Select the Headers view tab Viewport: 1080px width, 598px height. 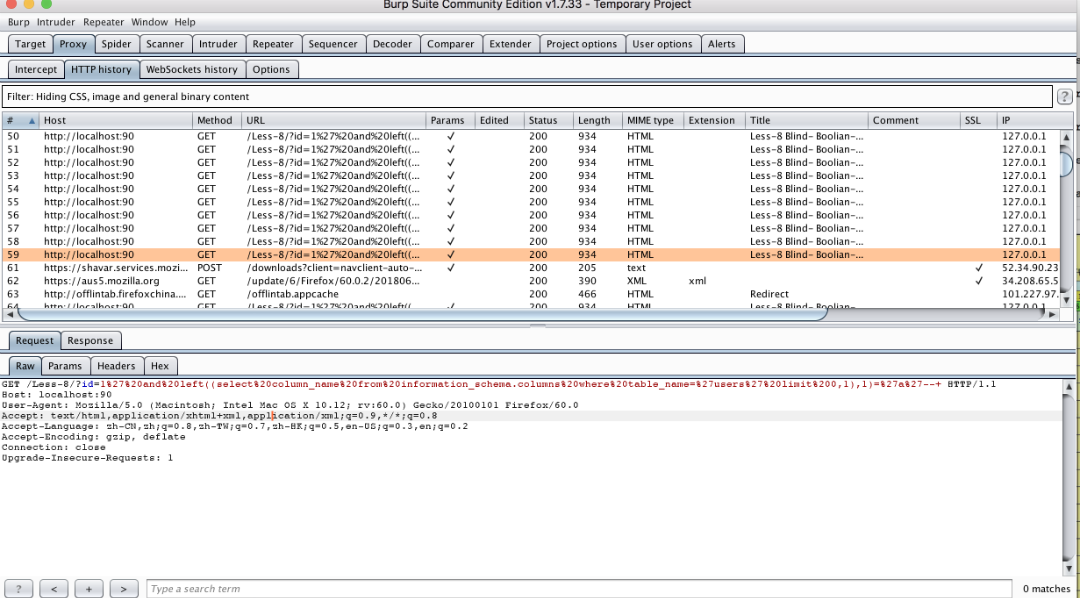coord(116,366)
